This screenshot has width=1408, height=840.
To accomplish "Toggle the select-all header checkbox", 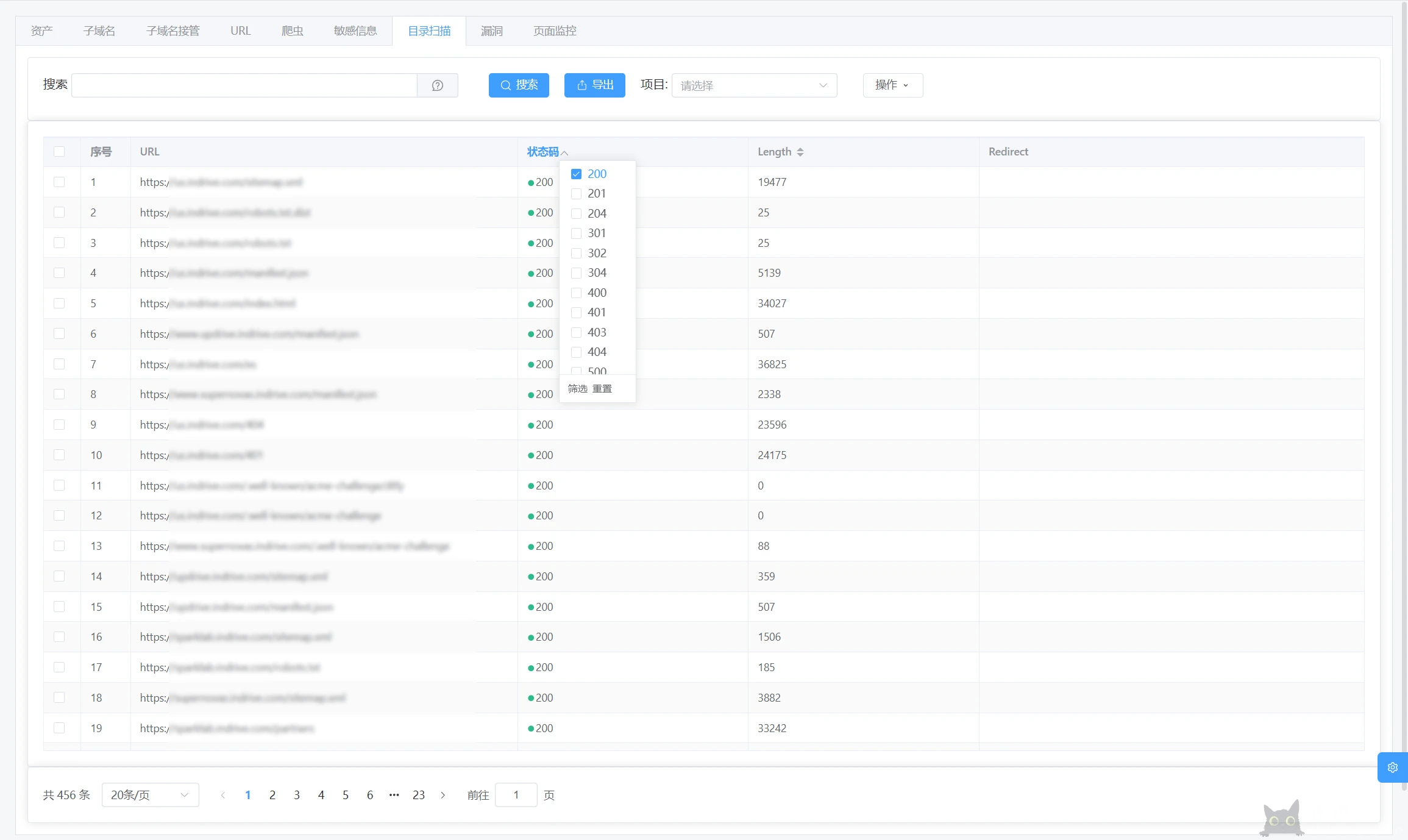I will [59, 152].
